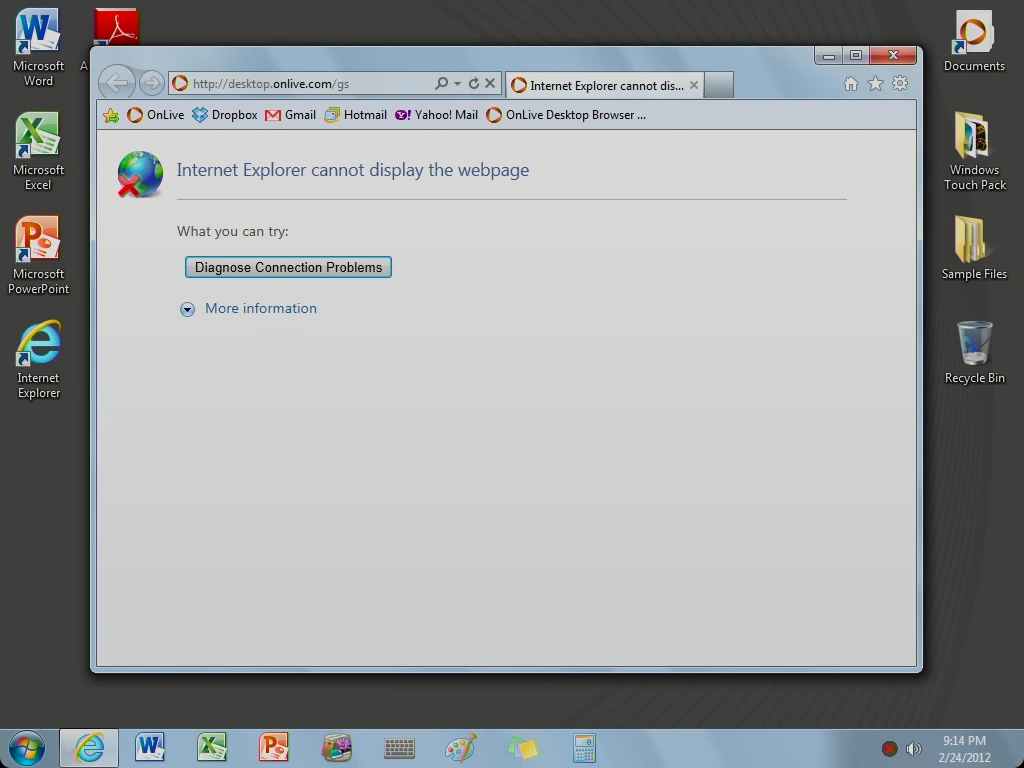Viewport: 1024px width, 768px height.
Task: Expand the More information section arrow
Action: point(187,309)
